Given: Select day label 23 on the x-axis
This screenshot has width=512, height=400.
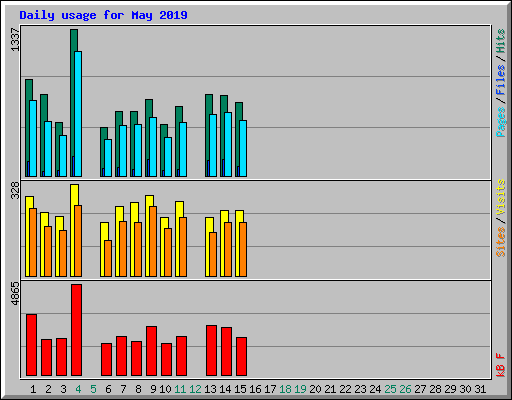Looking at the screenshot, I should tap(360, 389).
